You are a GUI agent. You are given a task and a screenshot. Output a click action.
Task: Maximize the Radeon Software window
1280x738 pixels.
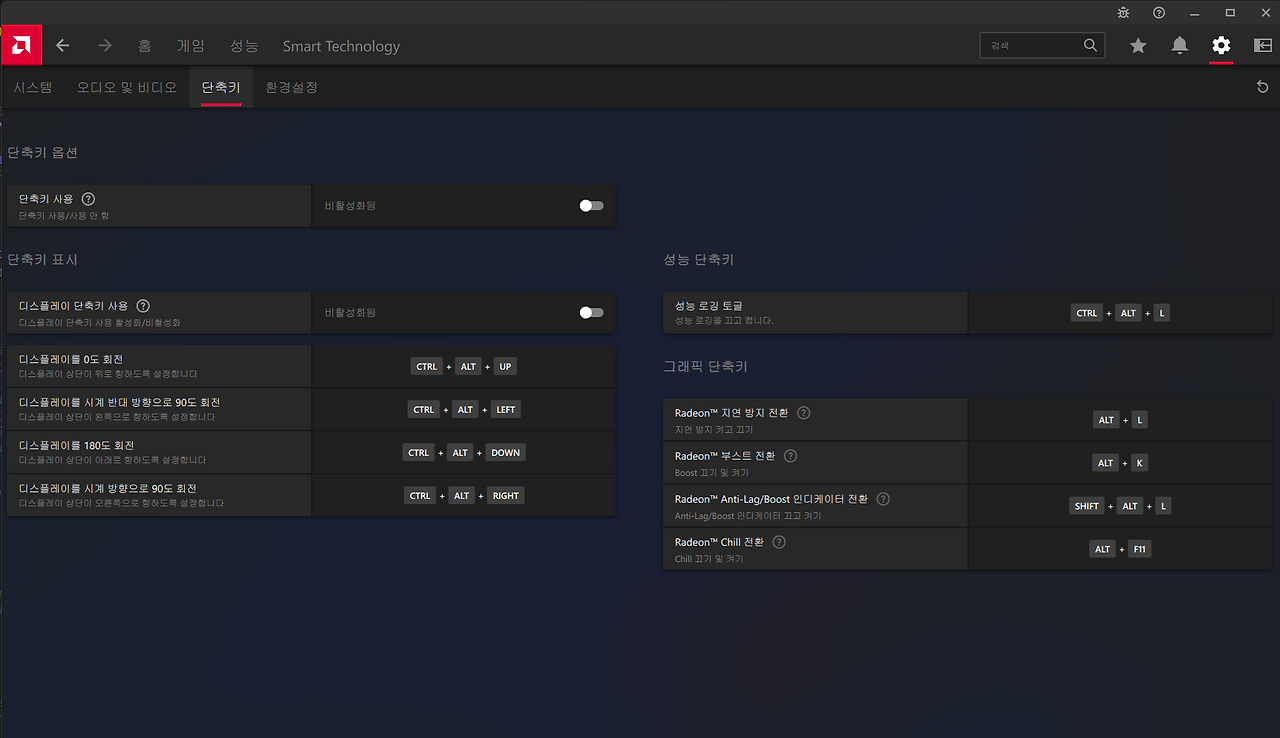[1230, 12]
